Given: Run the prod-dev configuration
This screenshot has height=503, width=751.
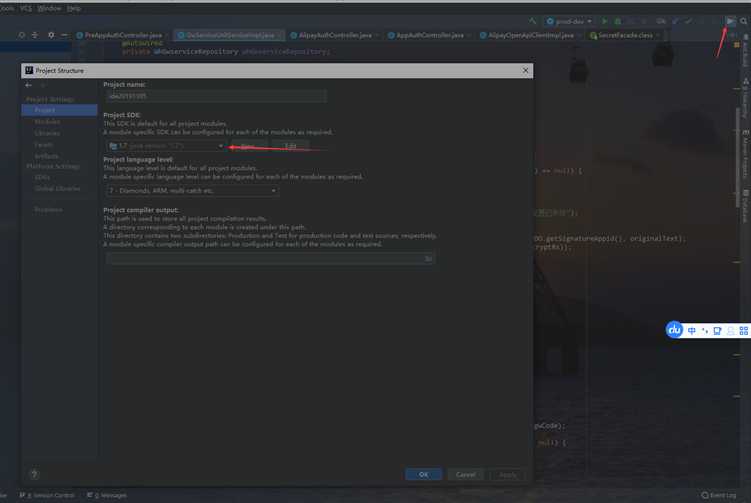Looking at the screenshot, I should click(604, 21).
